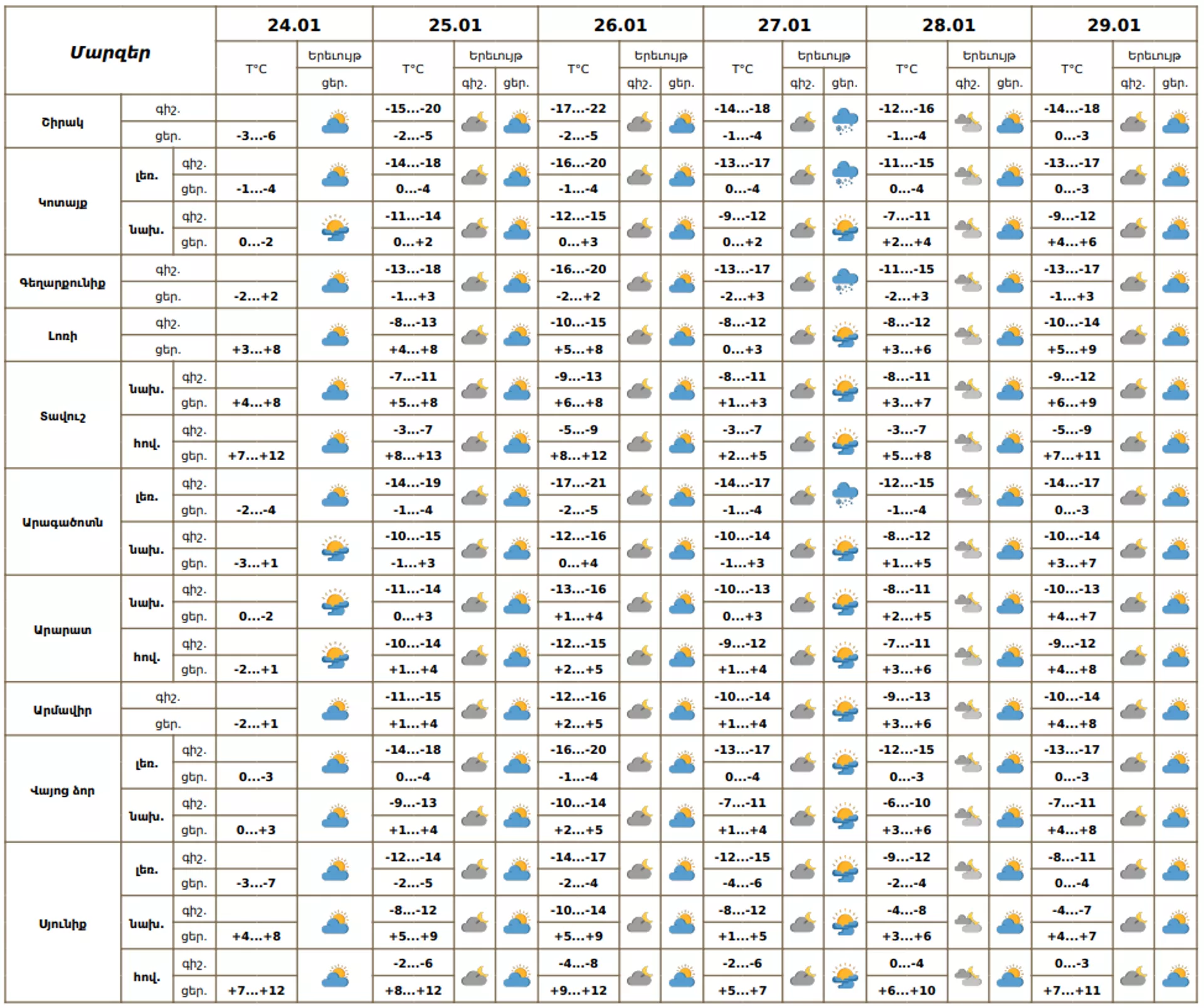The image size is (1204, 1008).
Task: Click the +9...+12 temperature cell
Action: [x=578, y=990]
